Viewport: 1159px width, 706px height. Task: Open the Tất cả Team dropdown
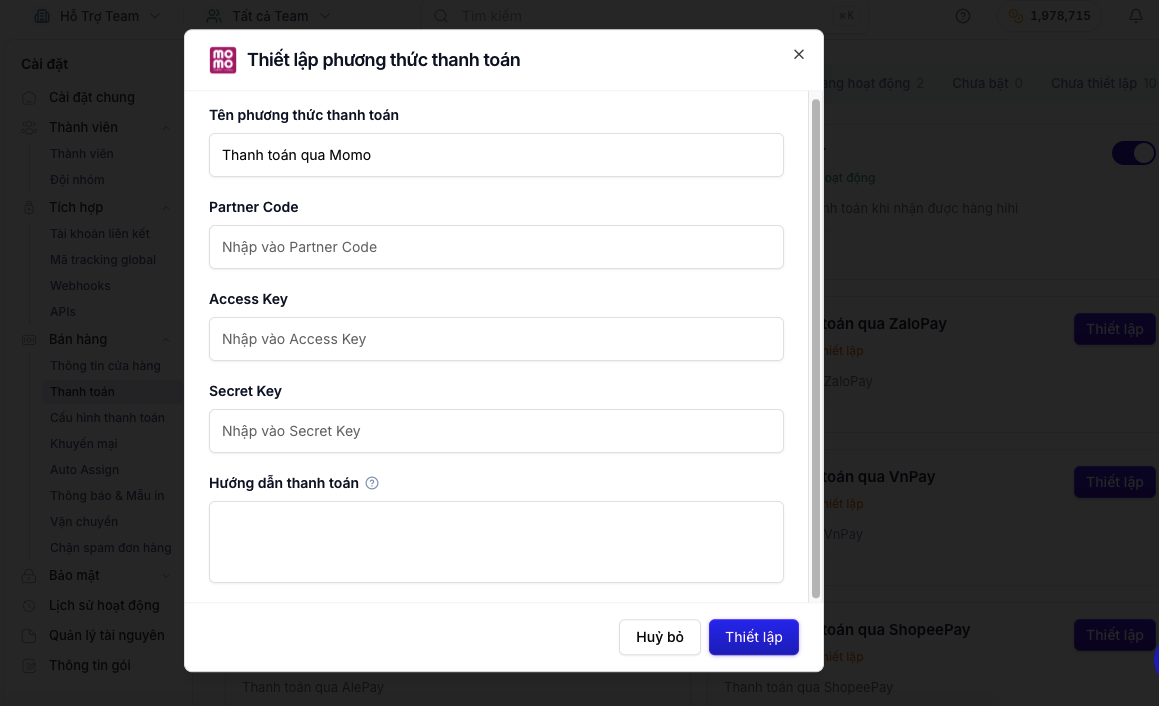click(x=268, y=16)
